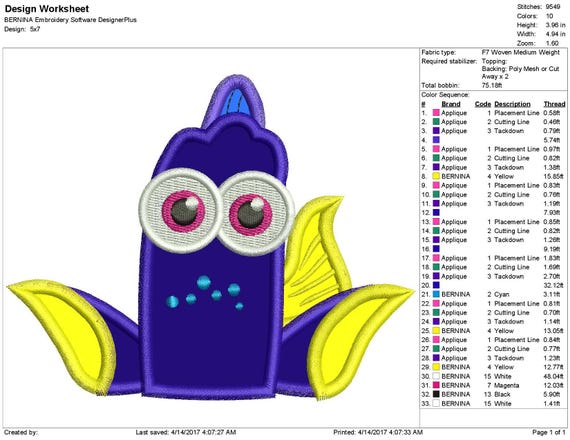Click the Code column header
The image size is (570, 440).
(x=483, y=104)
